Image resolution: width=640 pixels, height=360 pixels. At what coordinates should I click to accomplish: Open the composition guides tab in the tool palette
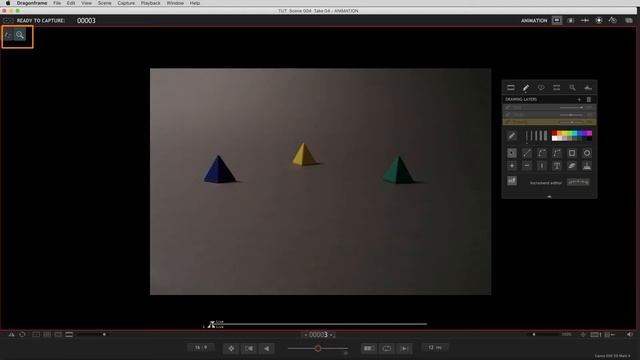(x=511, y=88)
